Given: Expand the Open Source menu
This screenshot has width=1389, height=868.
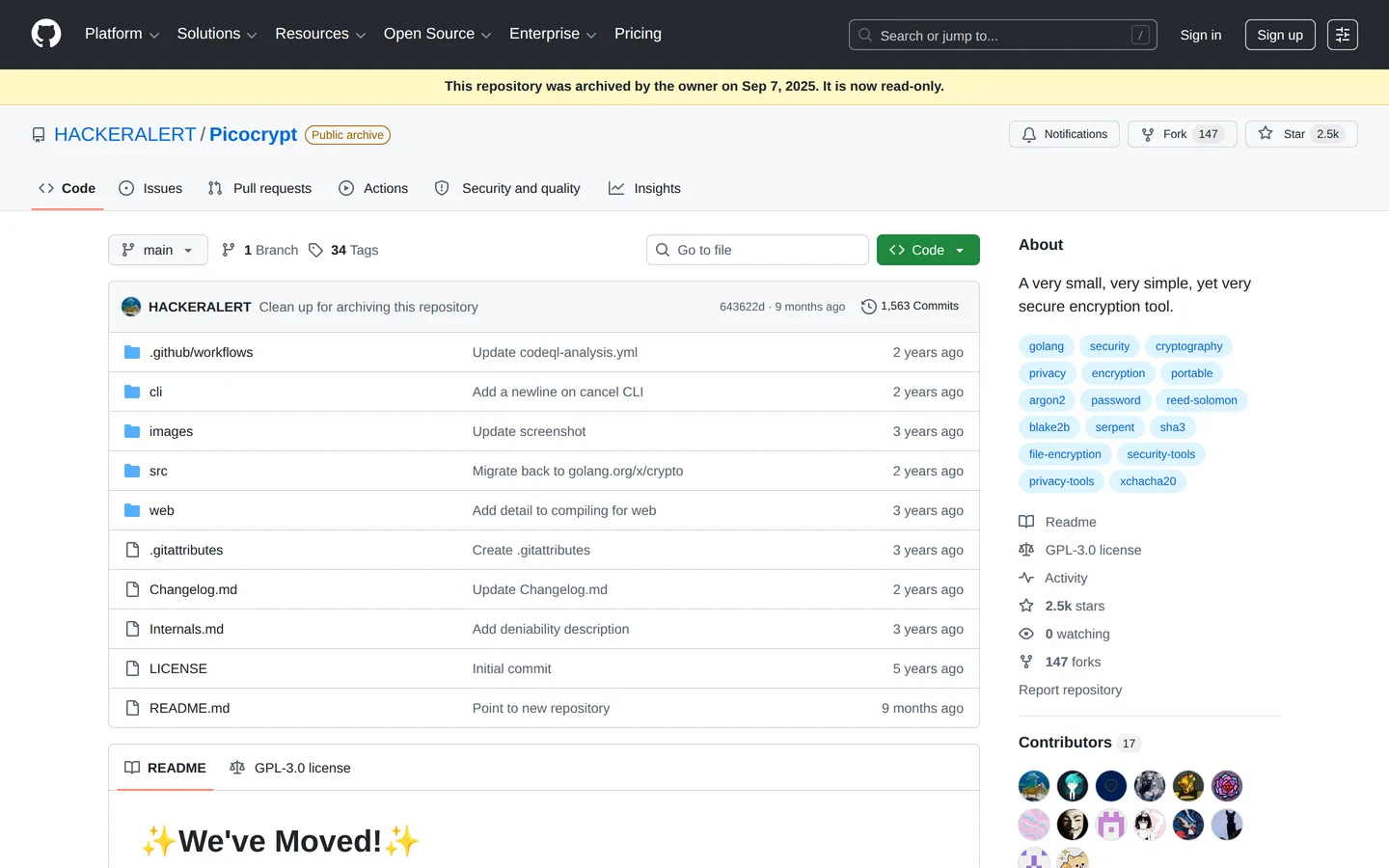Looking at the screenshot, I should point(437,34).
